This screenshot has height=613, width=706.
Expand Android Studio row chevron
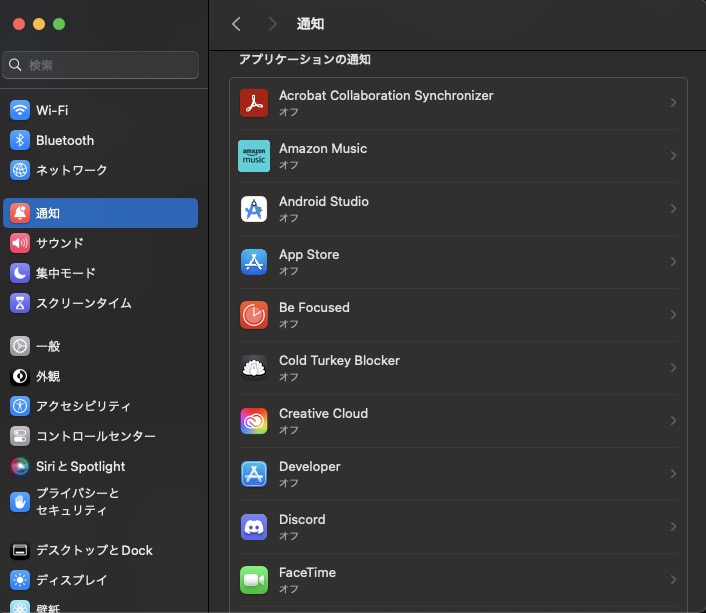click(x=673, y=209)
